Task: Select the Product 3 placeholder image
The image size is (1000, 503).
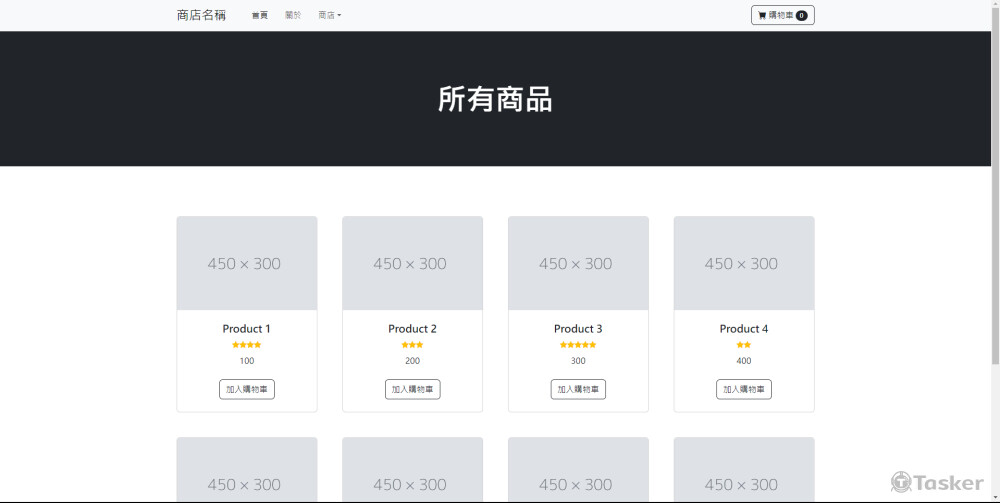Action: click(578, 264)
